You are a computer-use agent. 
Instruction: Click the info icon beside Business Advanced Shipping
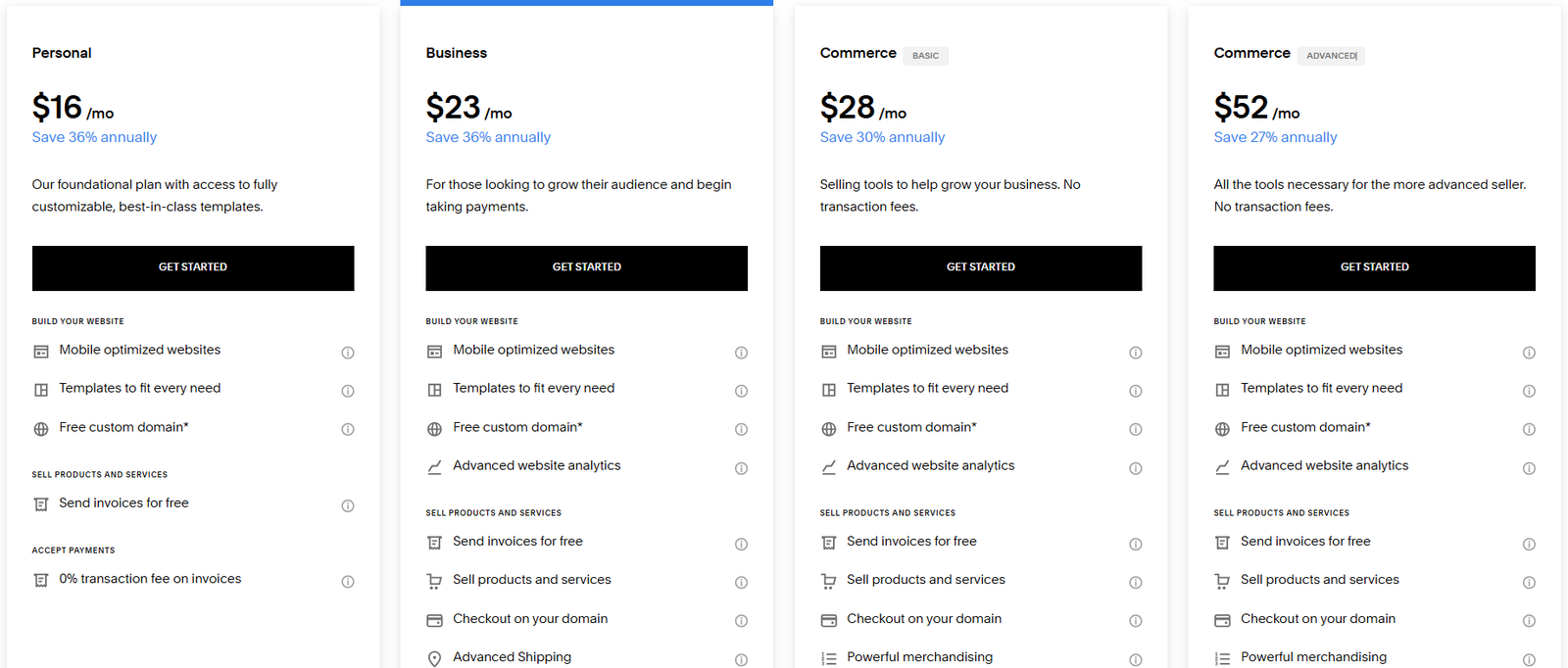point(742,660)
